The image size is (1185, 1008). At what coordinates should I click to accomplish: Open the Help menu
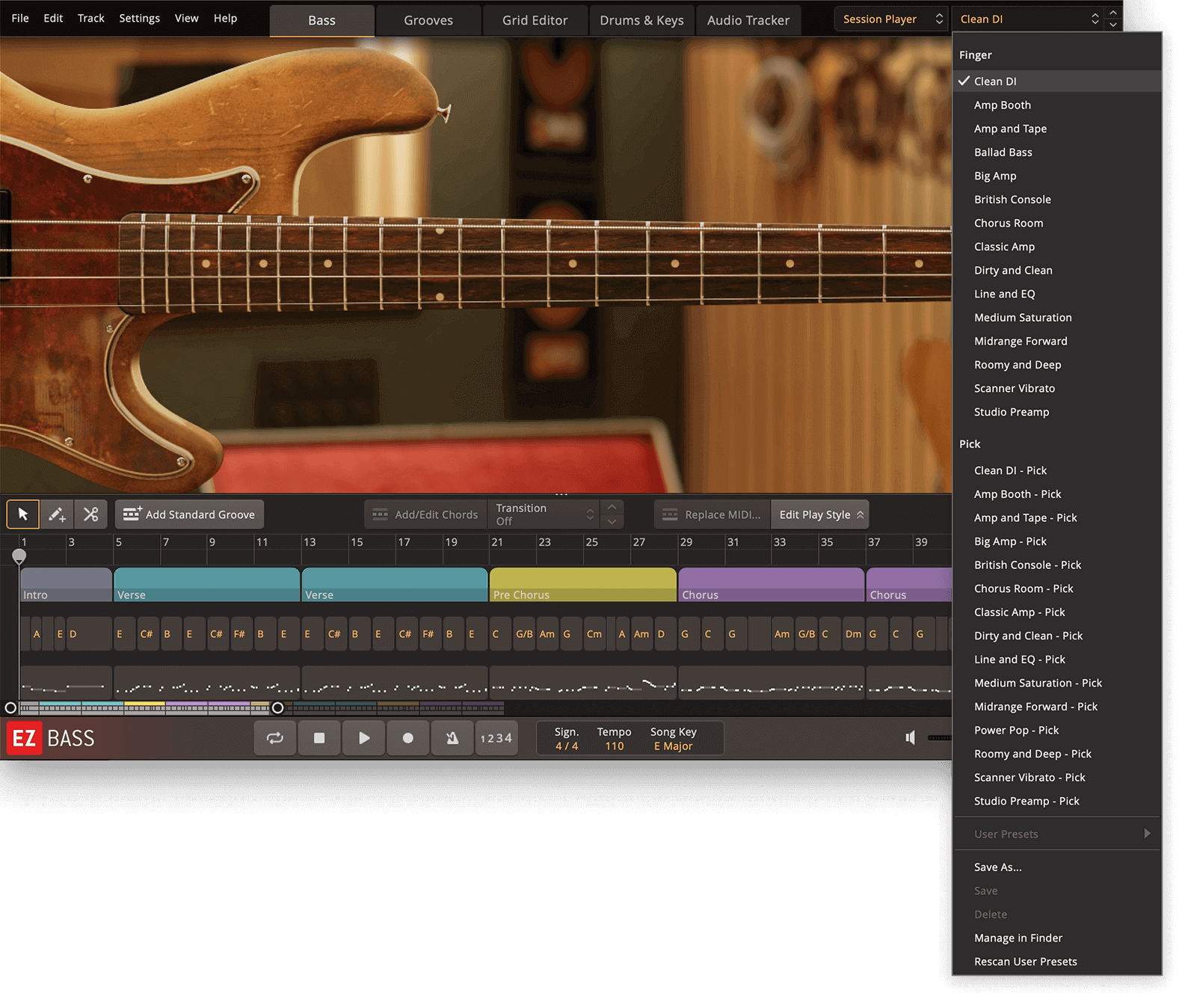tap(225, 18)
